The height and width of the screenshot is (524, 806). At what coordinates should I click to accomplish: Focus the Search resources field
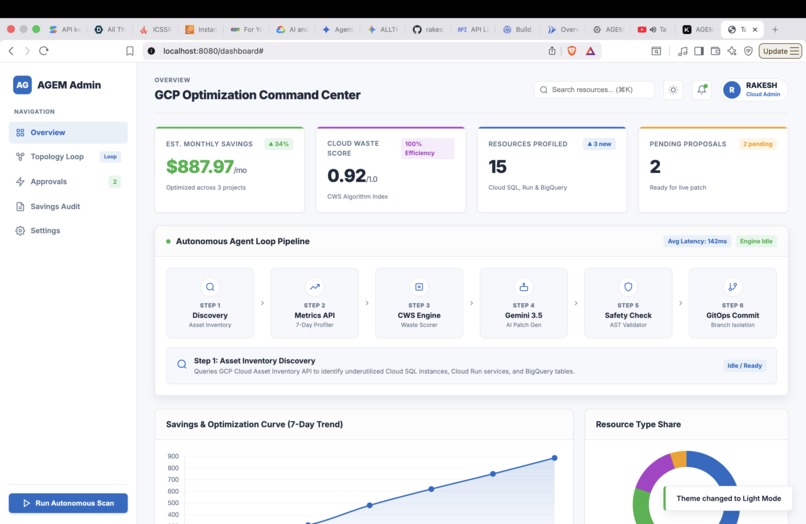594,89
